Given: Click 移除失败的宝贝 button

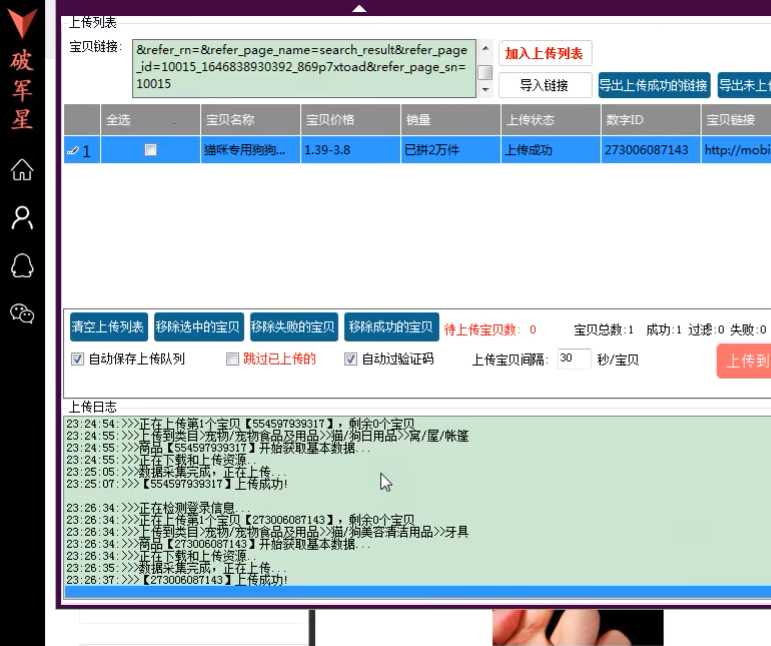Looking at the screenshot, I should pyautogui.click(x=294, y=327).
